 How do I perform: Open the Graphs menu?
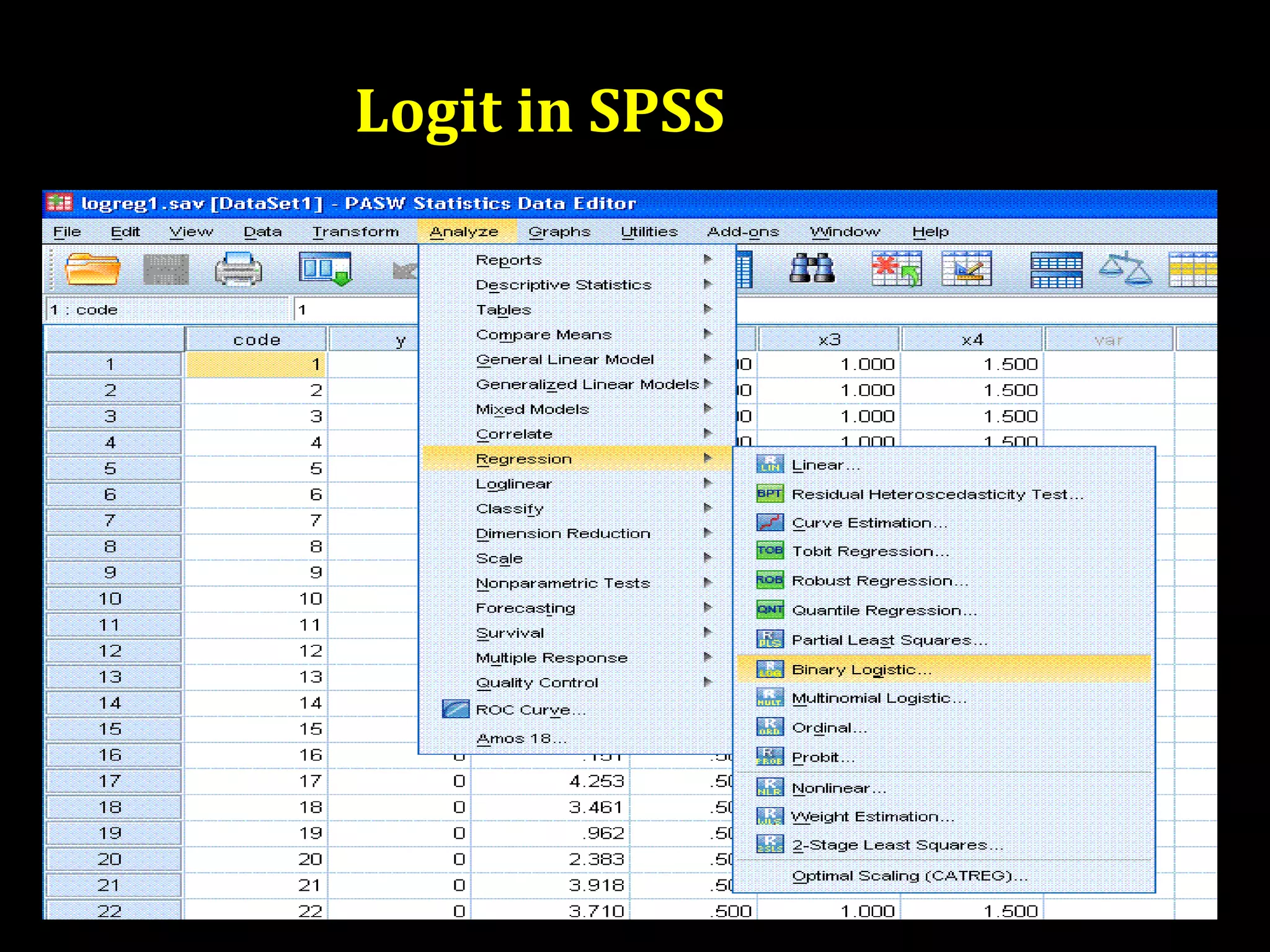coord(559,232)
